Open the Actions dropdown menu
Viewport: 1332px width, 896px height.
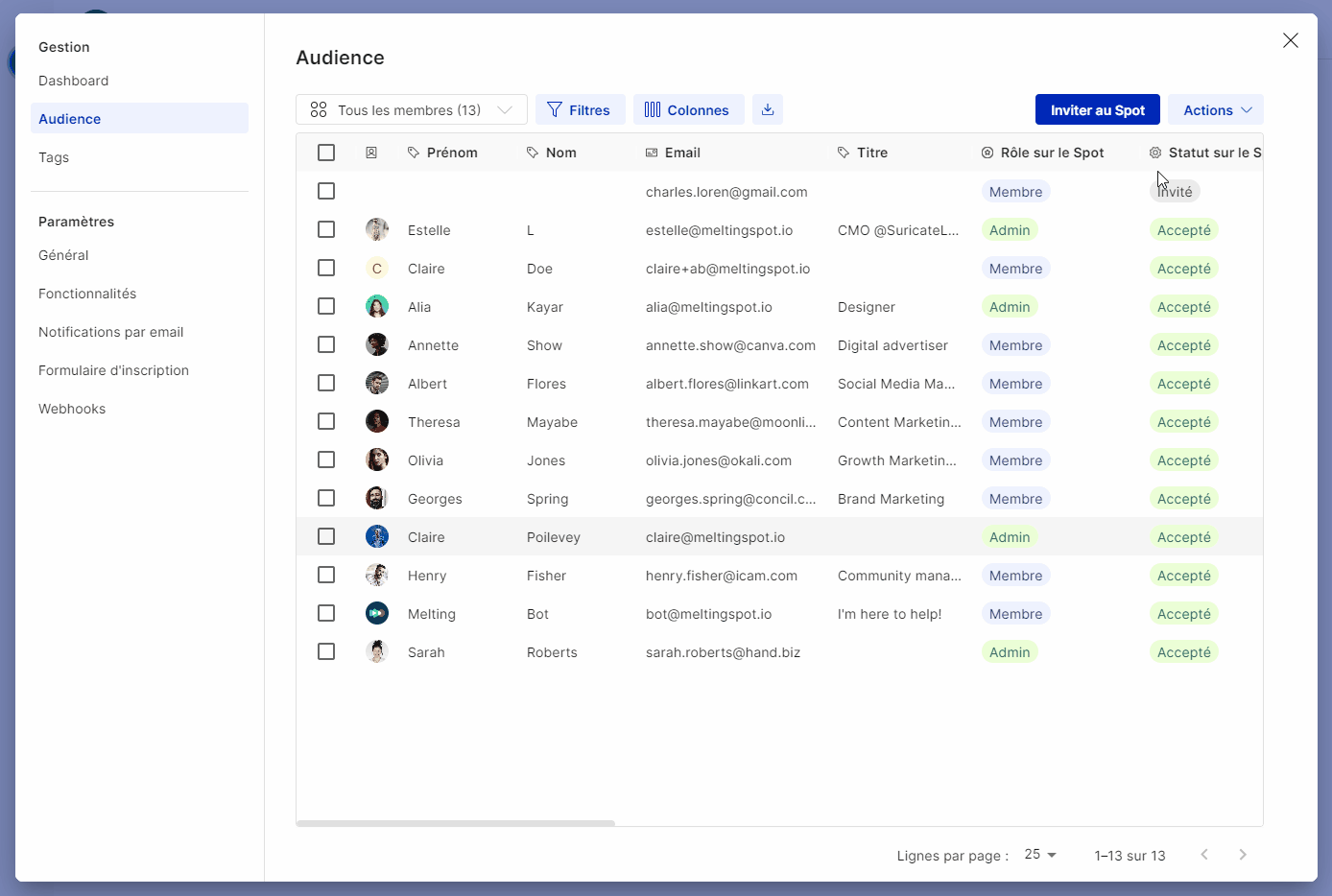pos(1216,110)
